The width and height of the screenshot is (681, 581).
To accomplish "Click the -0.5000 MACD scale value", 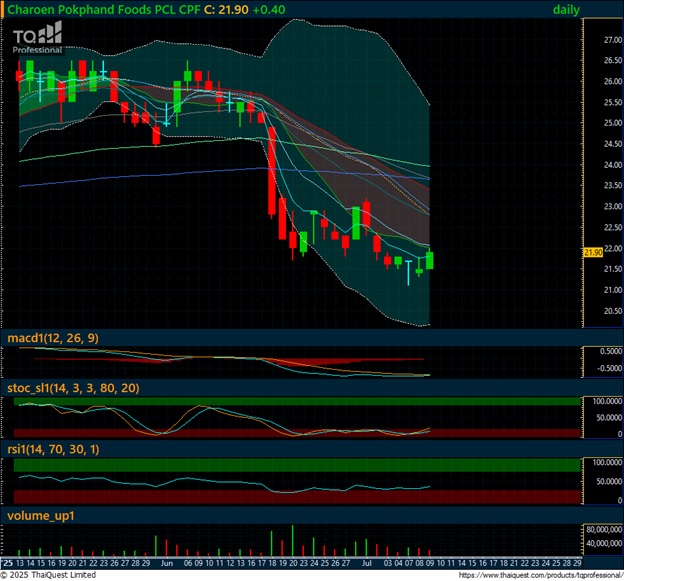I will tap(610, 368).
